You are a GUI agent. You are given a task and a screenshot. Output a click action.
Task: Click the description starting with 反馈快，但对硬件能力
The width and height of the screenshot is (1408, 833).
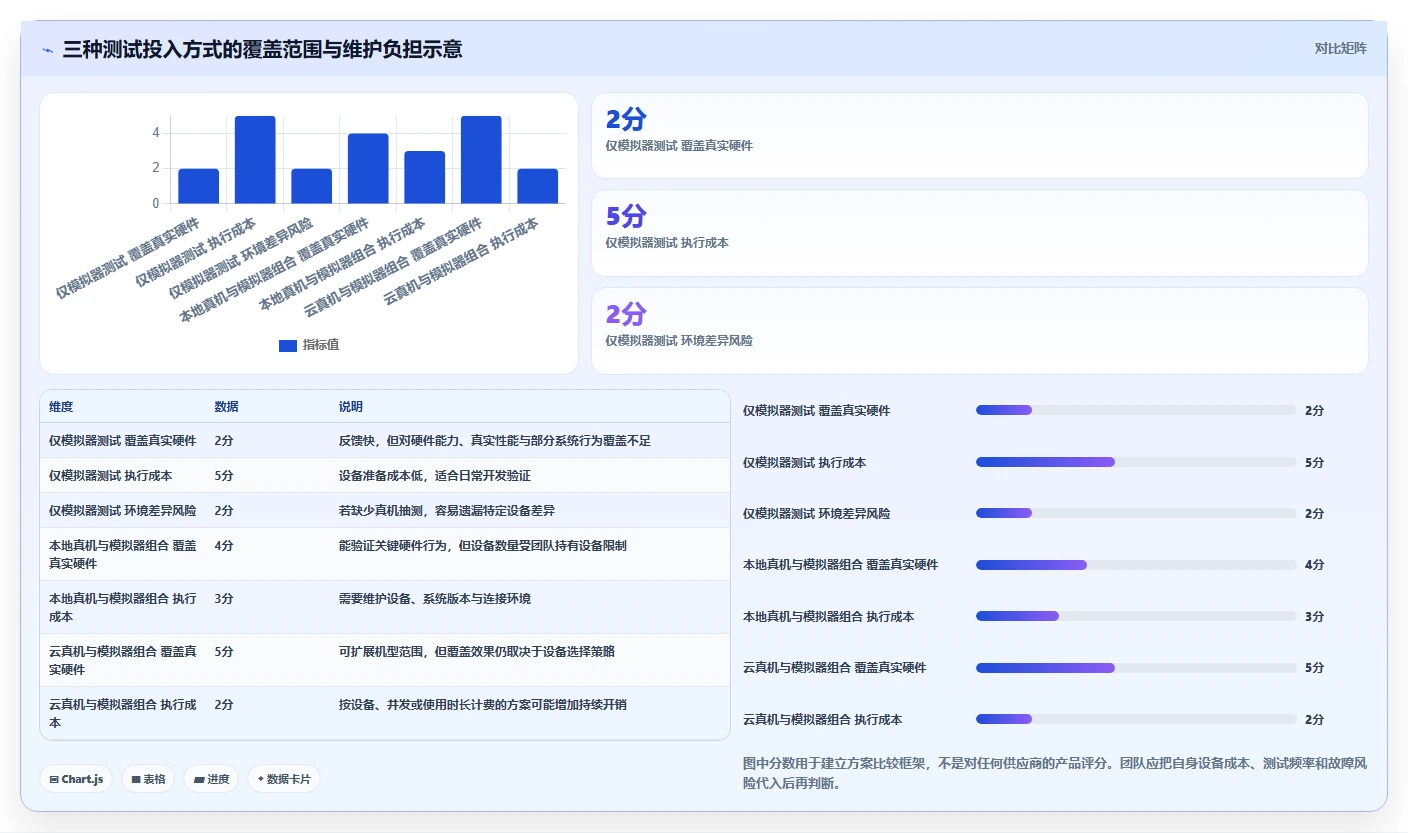tap(495, 441)
